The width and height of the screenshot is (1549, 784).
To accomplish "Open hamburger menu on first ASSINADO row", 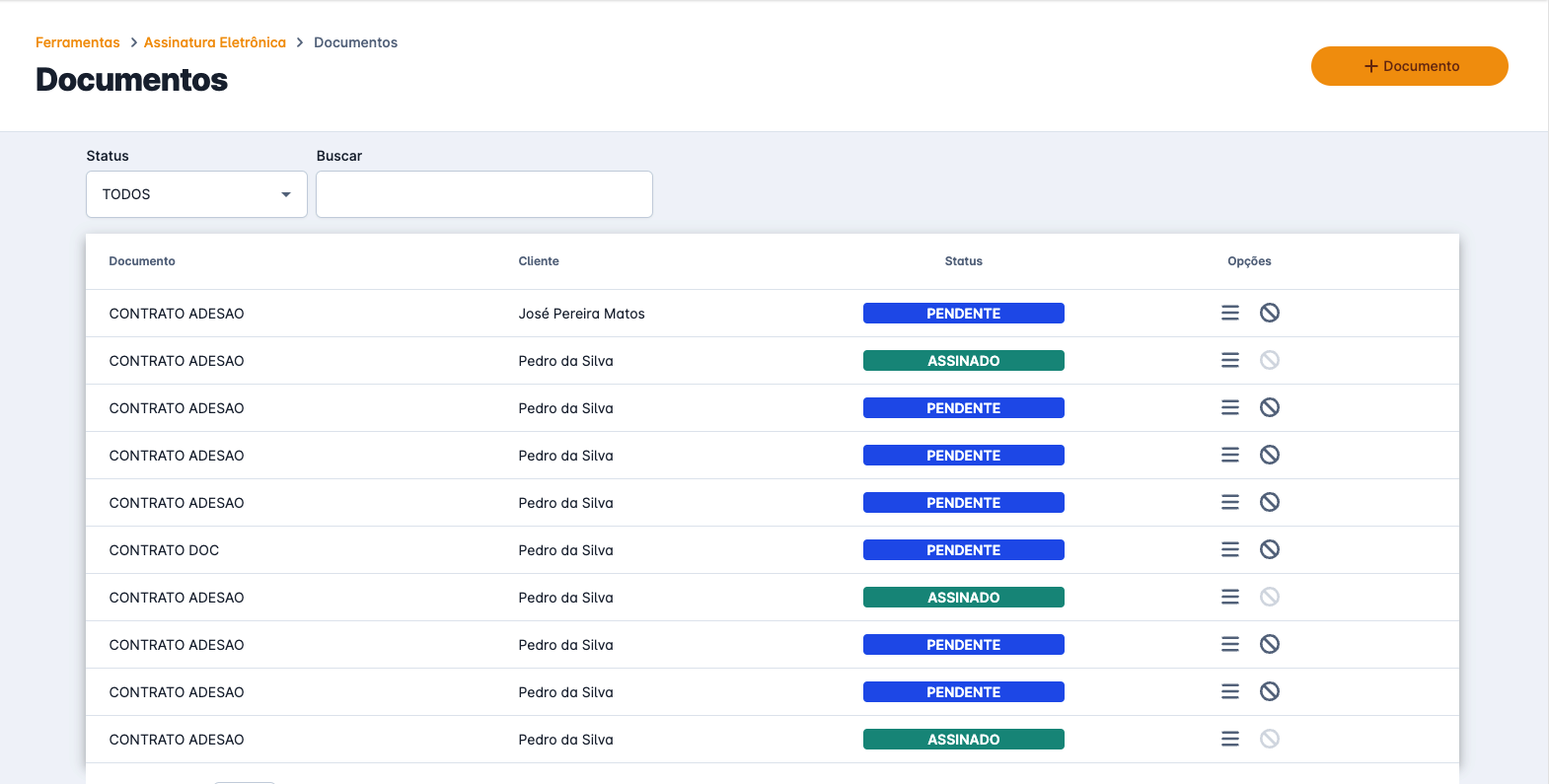I will pos(1229,360).
